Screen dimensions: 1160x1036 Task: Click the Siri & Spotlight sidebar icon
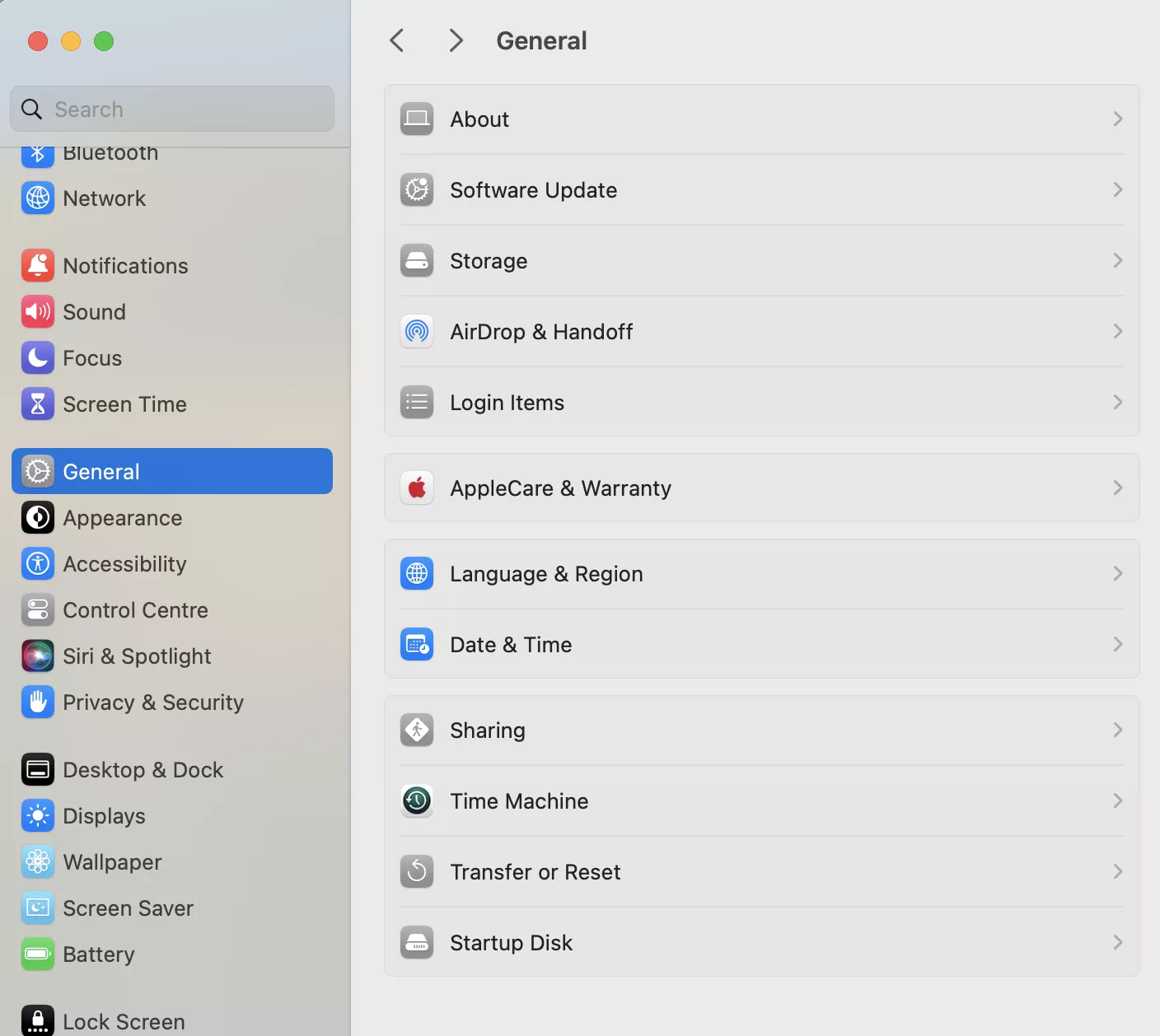(x=38, y=656)
